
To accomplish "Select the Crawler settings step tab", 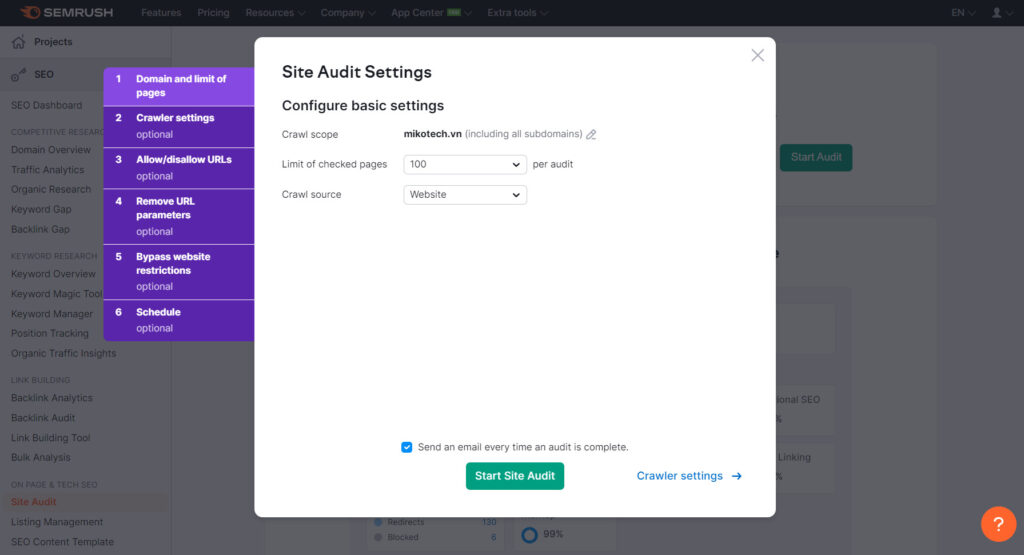I will pos(179,126).
